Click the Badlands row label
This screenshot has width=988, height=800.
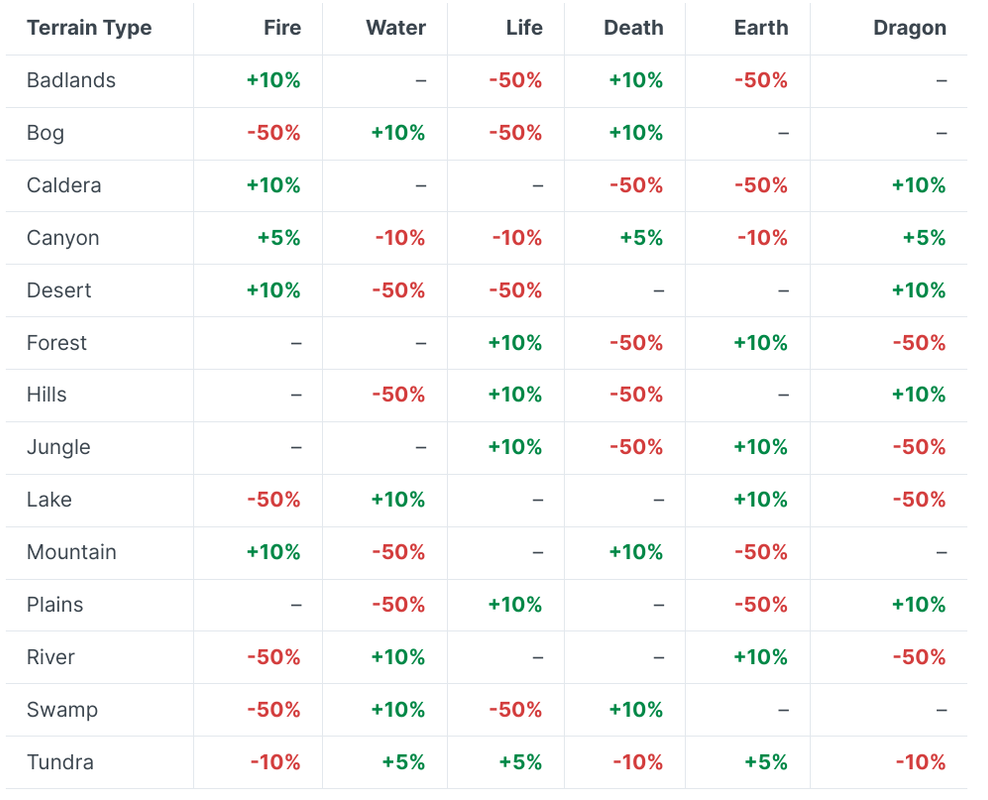point(71,81)
